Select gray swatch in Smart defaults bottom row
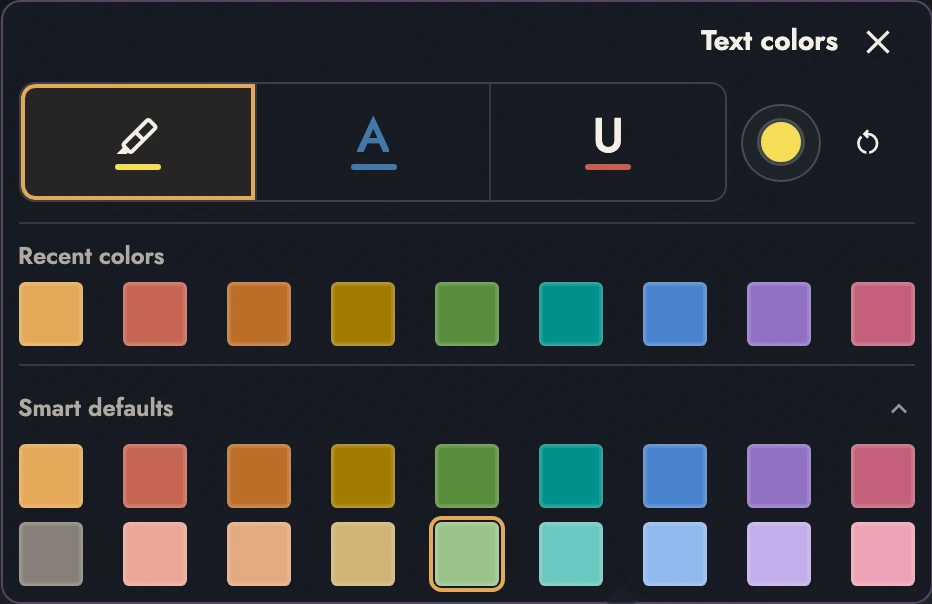 [x=51, y=554]
